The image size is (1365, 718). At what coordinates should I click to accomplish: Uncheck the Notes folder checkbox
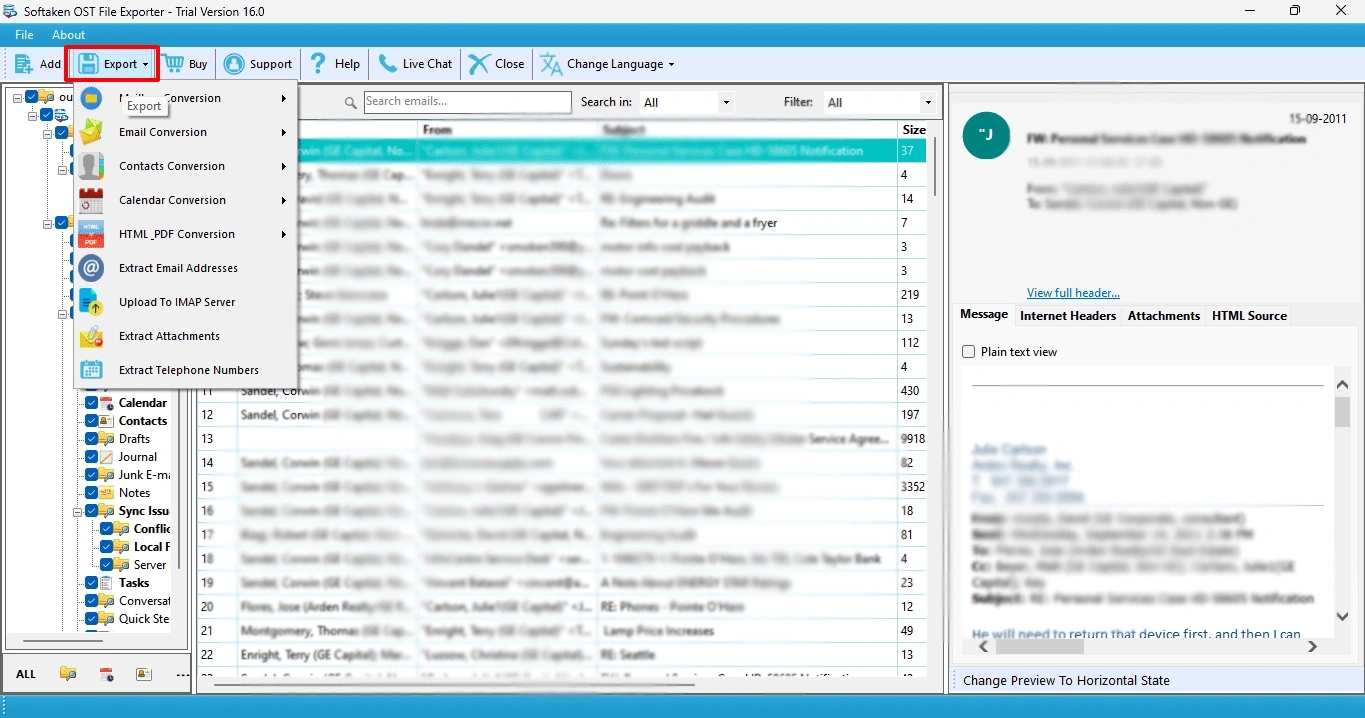92,493
